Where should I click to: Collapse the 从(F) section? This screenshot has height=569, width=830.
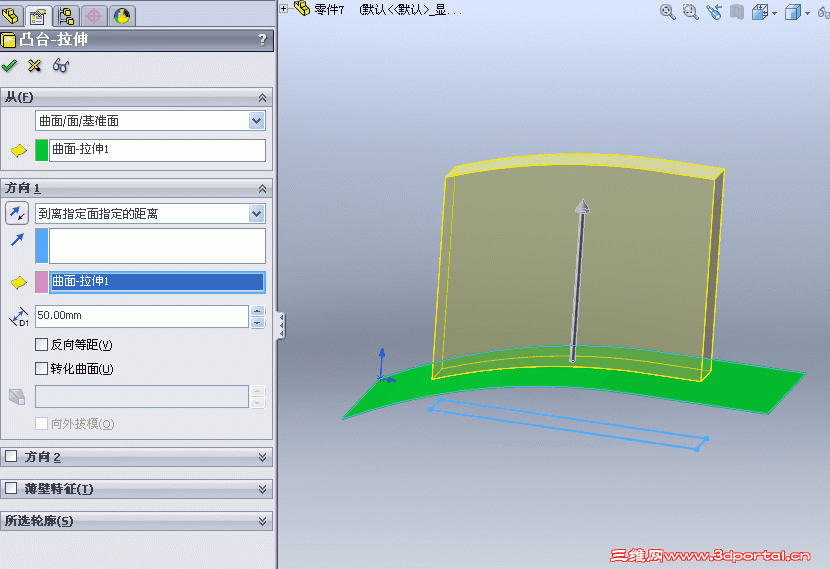(262, 97)
